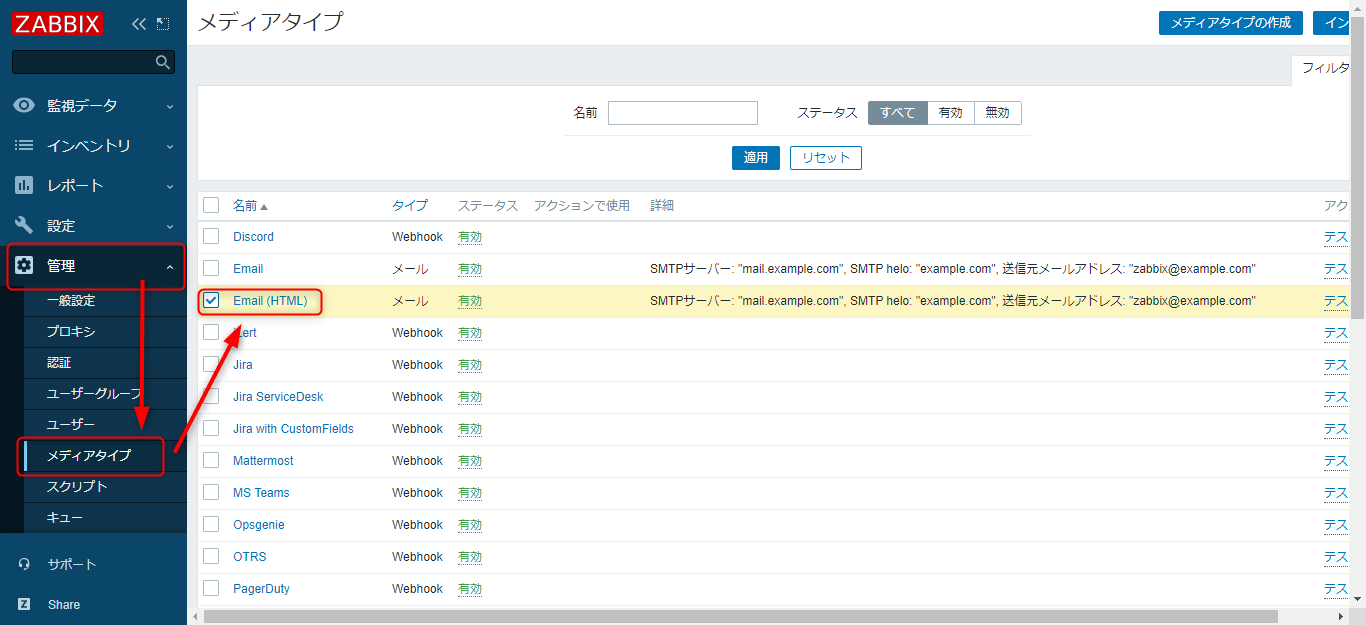Select 無効 status filter

point(997,113)
